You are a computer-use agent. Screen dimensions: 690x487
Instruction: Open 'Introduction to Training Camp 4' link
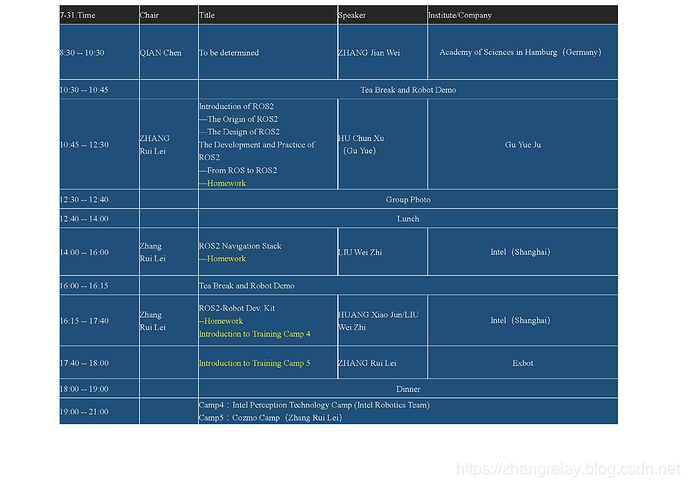255,334
